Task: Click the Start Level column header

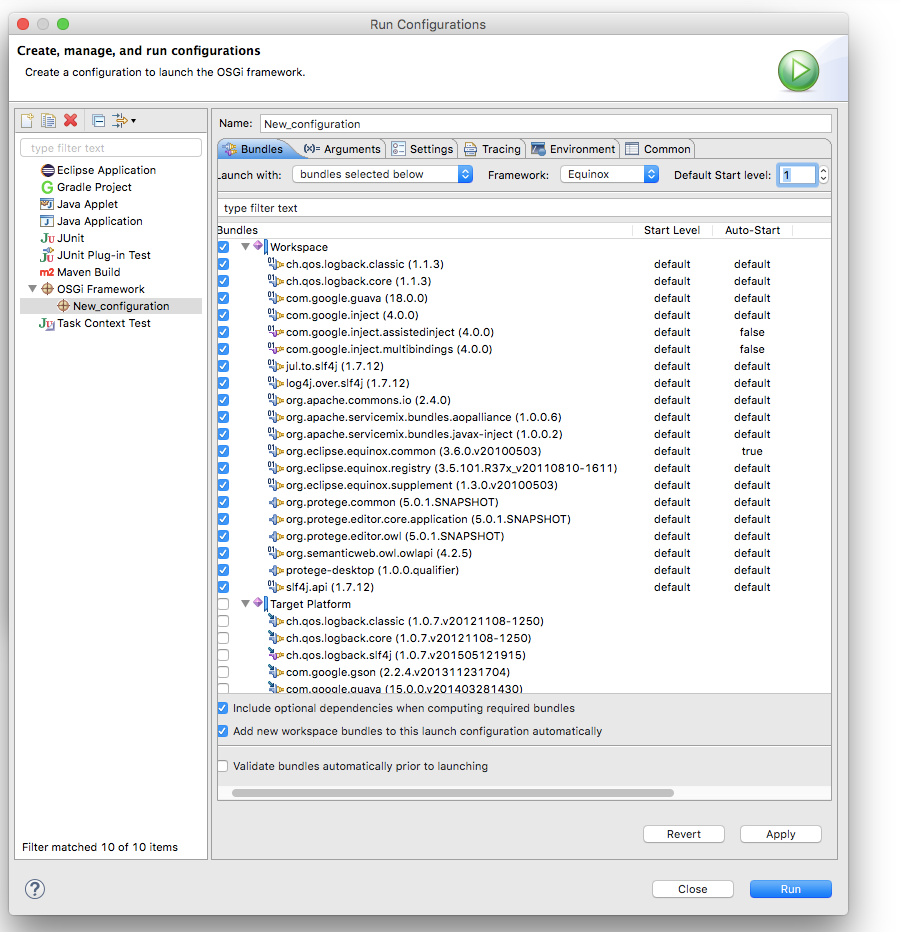Action: [x=672, y=230]
